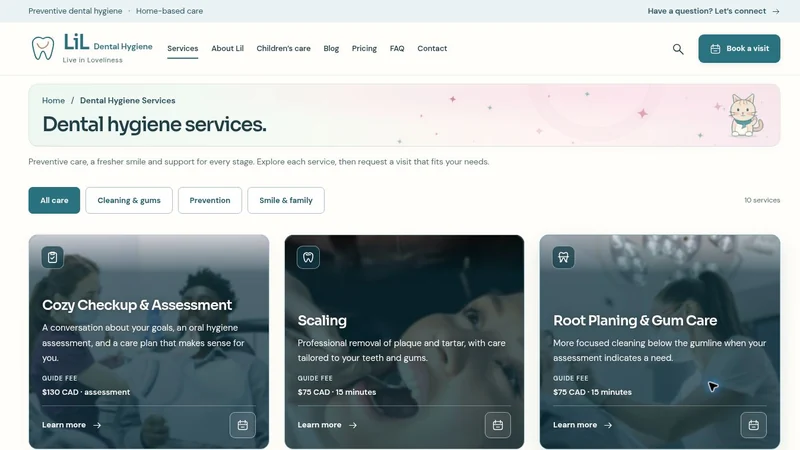This screenshot has width=800, height=450.
Task: Click 'Home-based care' top bar text
Action: click(x=169, y=11)
